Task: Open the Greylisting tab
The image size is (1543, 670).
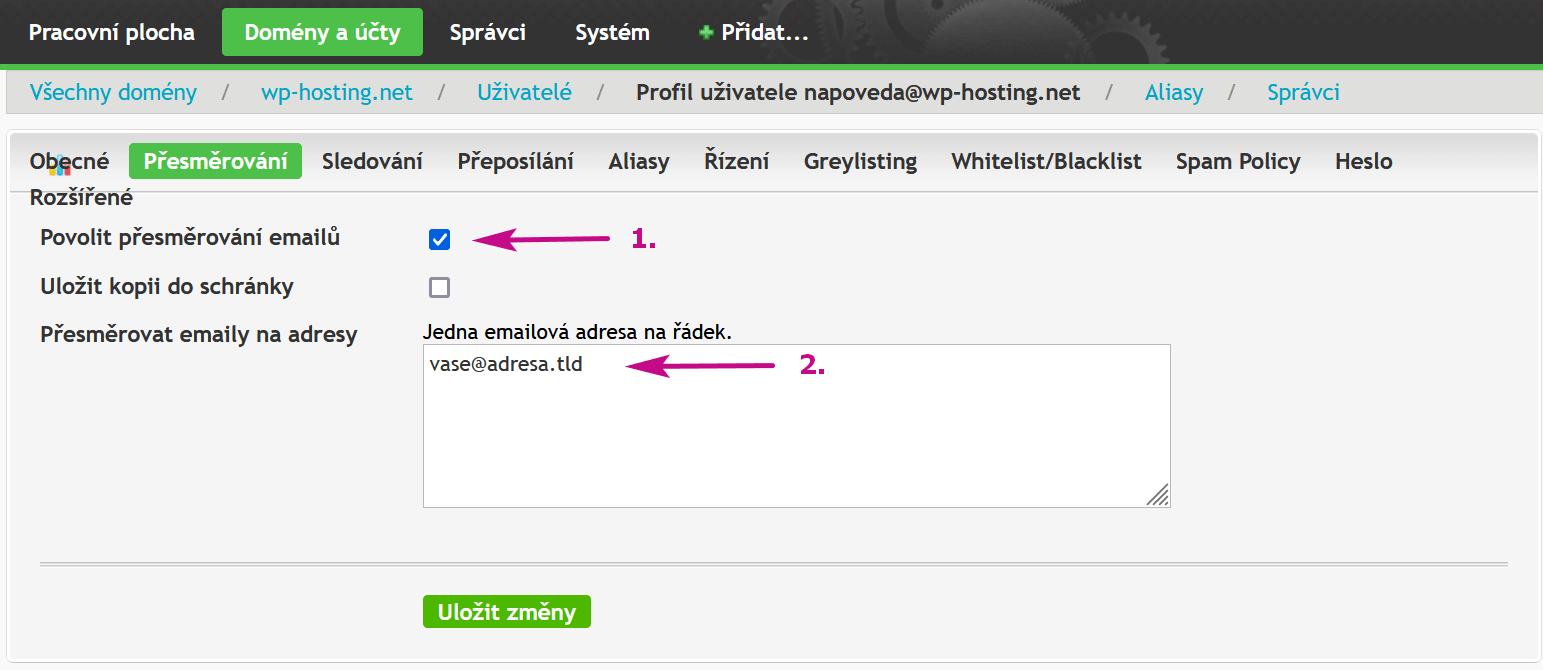Action: (860, 161)
